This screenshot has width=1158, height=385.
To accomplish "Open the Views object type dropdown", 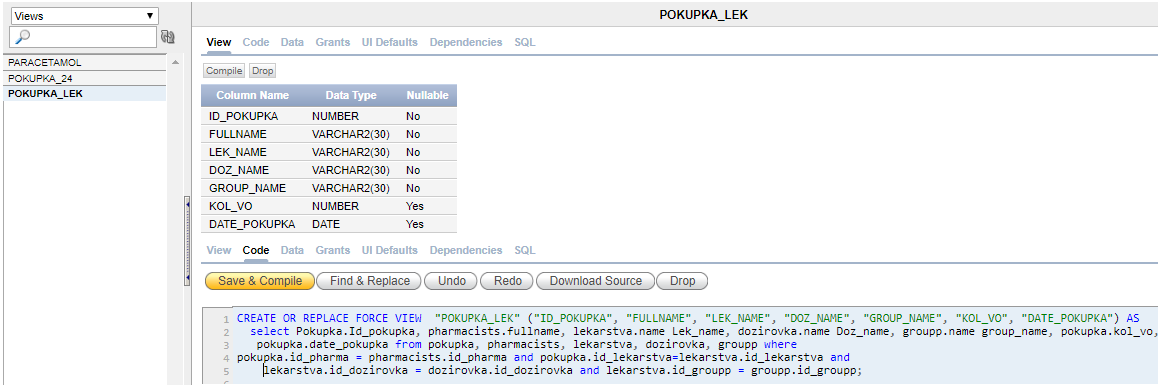I will click(85, 16).
